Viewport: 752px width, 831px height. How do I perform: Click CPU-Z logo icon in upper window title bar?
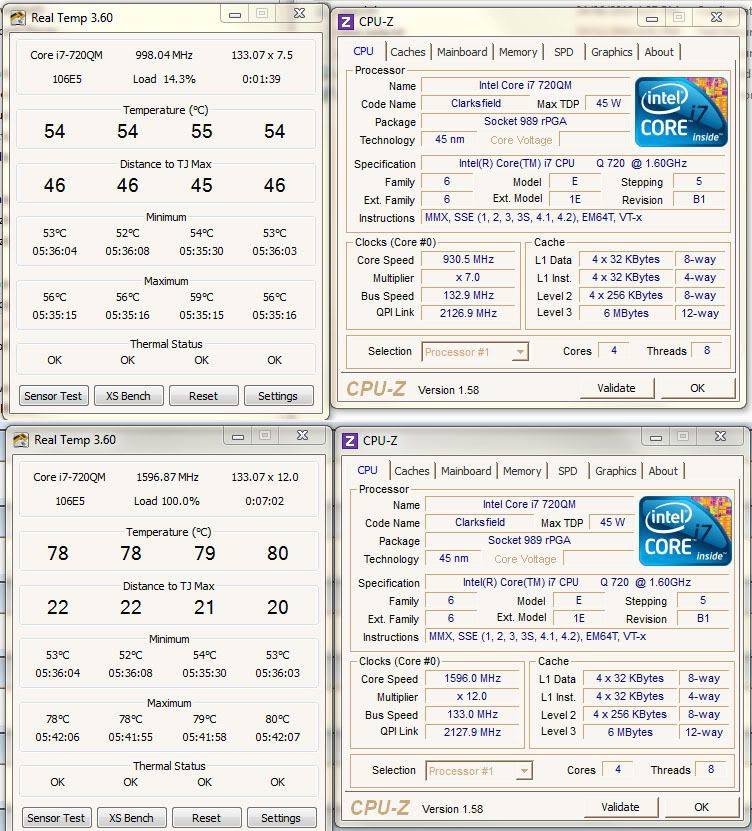346,22
